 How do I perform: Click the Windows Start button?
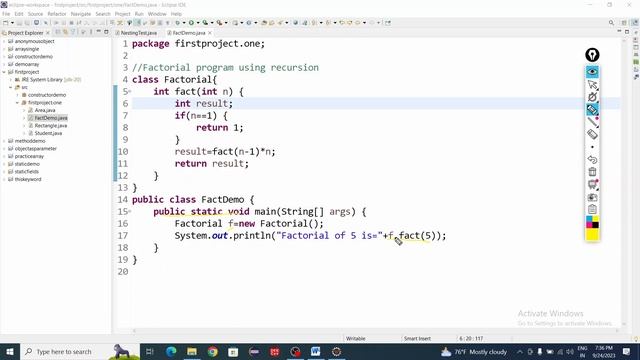click(10, 351)
